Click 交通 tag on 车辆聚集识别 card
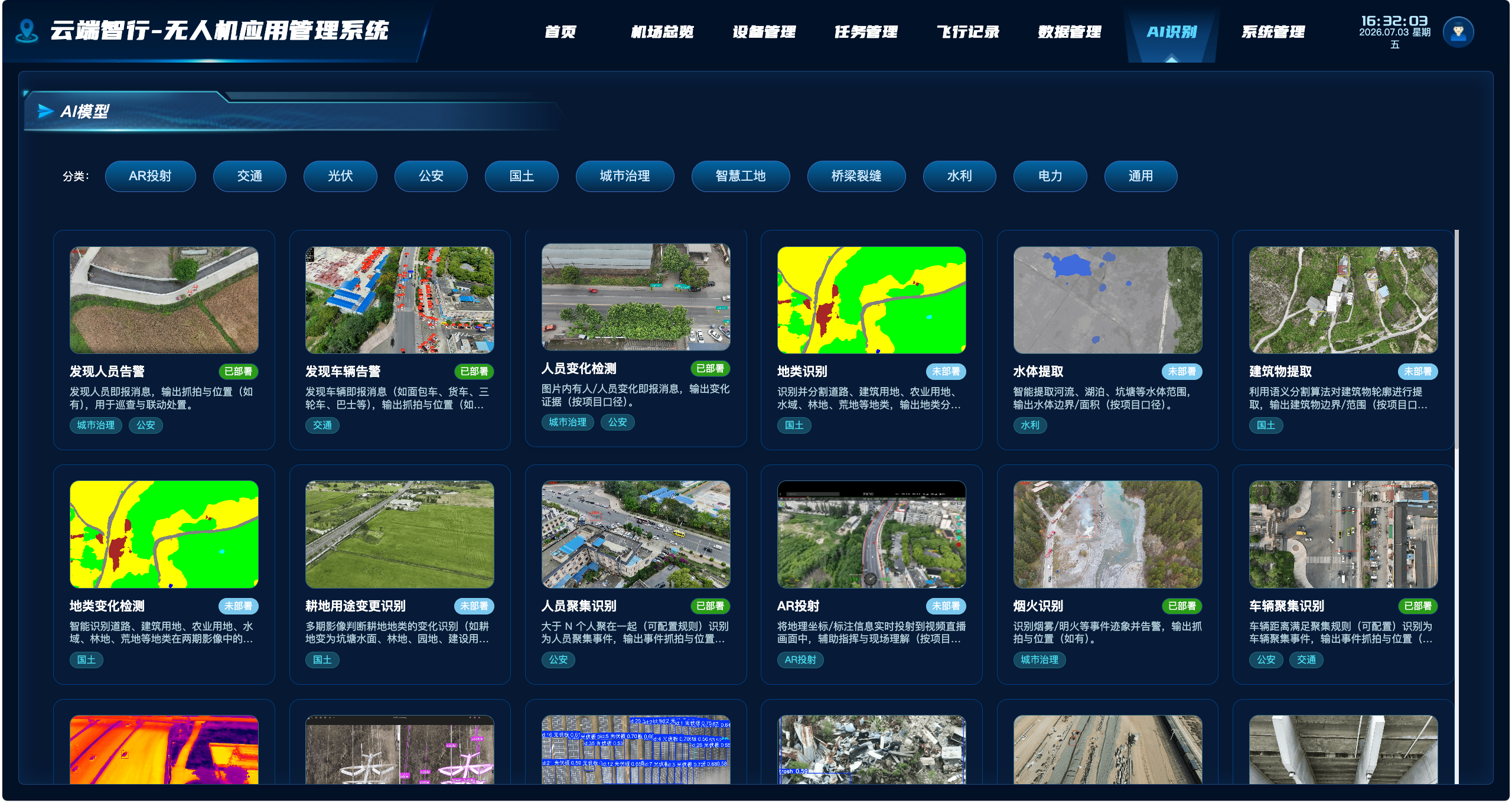Viewport: 1512px width, 803px height. [1306, 660]
